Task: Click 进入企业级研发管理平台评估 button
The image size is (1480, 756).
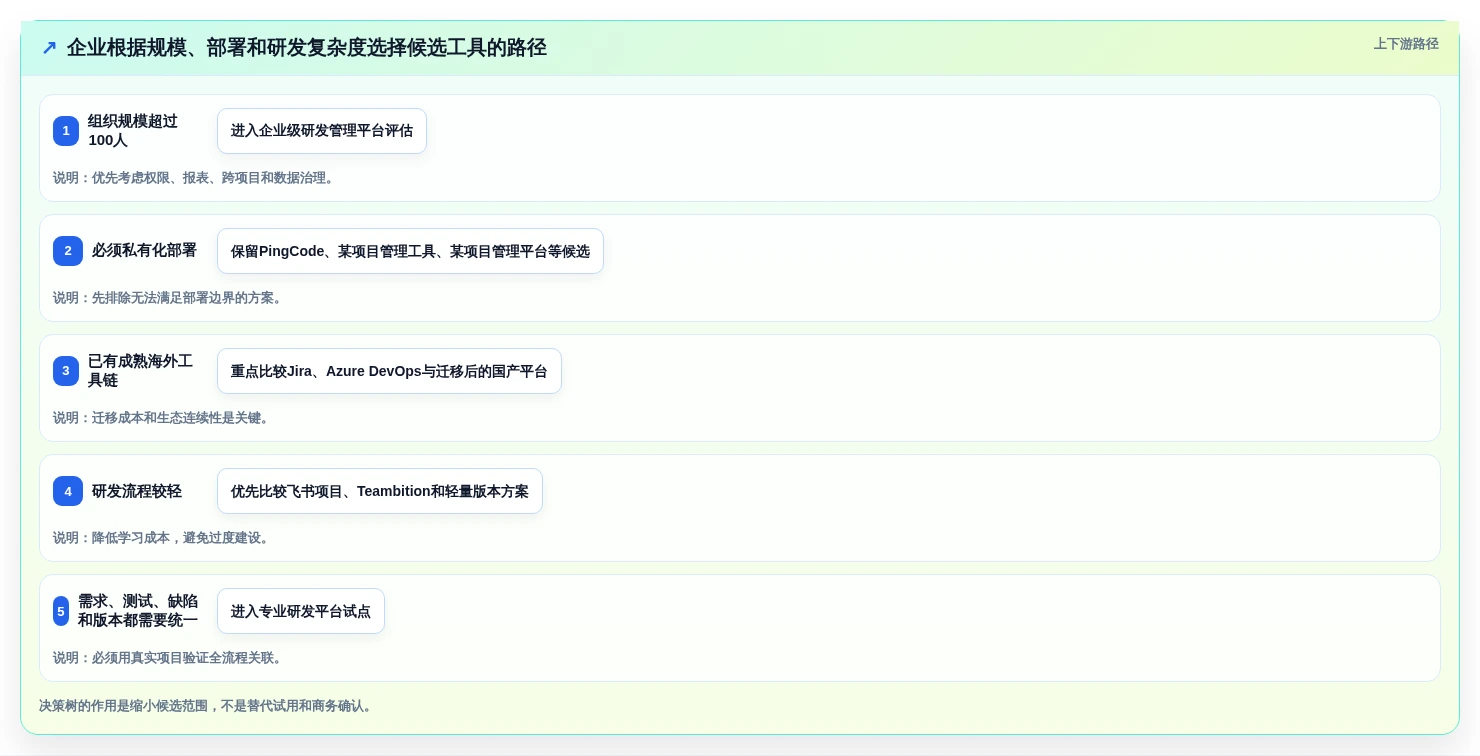Action: pos(322,131)
